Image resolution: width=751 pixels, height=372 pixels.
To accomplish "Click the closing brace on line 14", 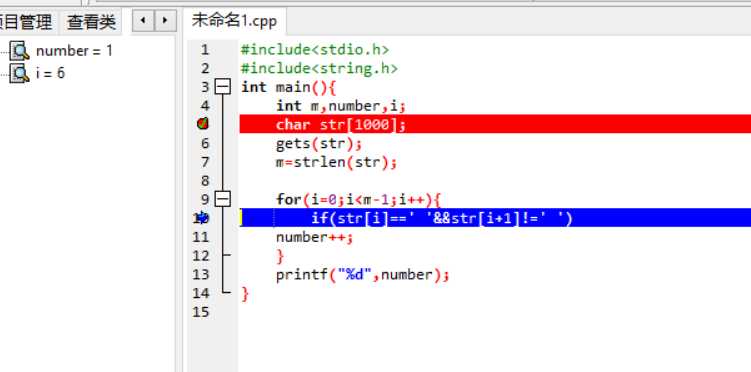I will pos(245,293).
